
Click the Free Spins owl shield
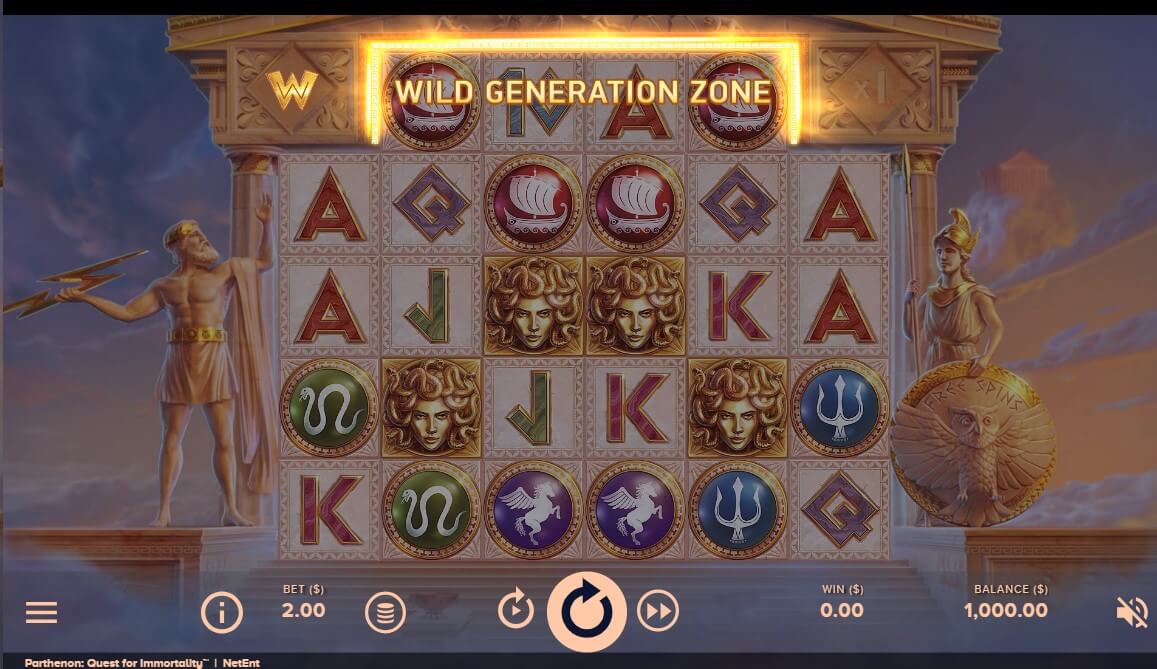click(x=973, y=445)
